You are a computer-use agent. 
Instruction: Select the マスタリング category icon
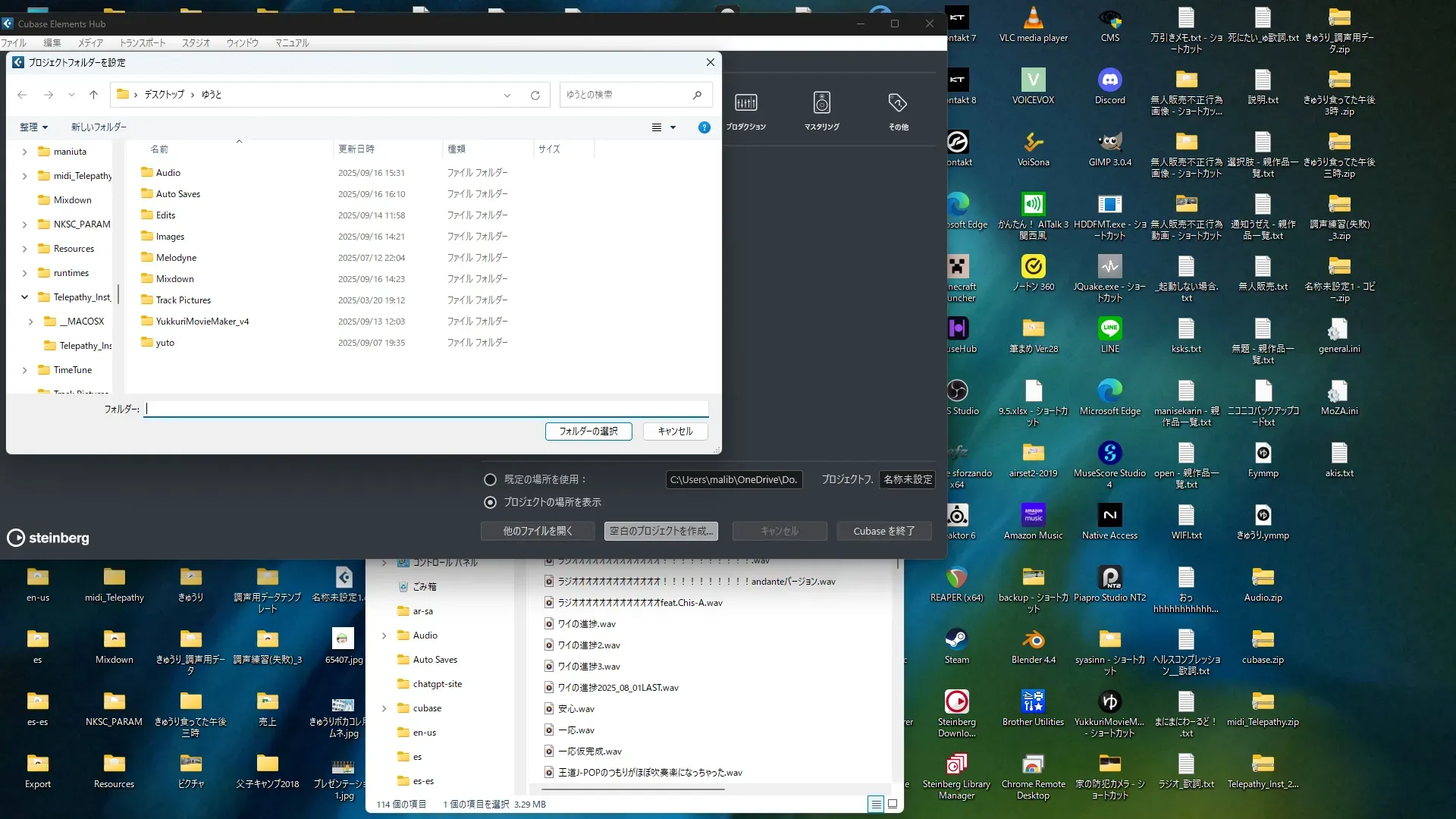coord(821,103)
